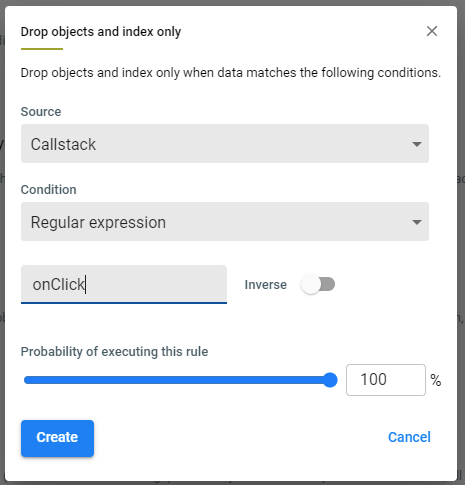Screen dimensions: 465x485
Task: Click the Probability of executing this rule label
Action: pyautogui.click(x=114, y=352)
